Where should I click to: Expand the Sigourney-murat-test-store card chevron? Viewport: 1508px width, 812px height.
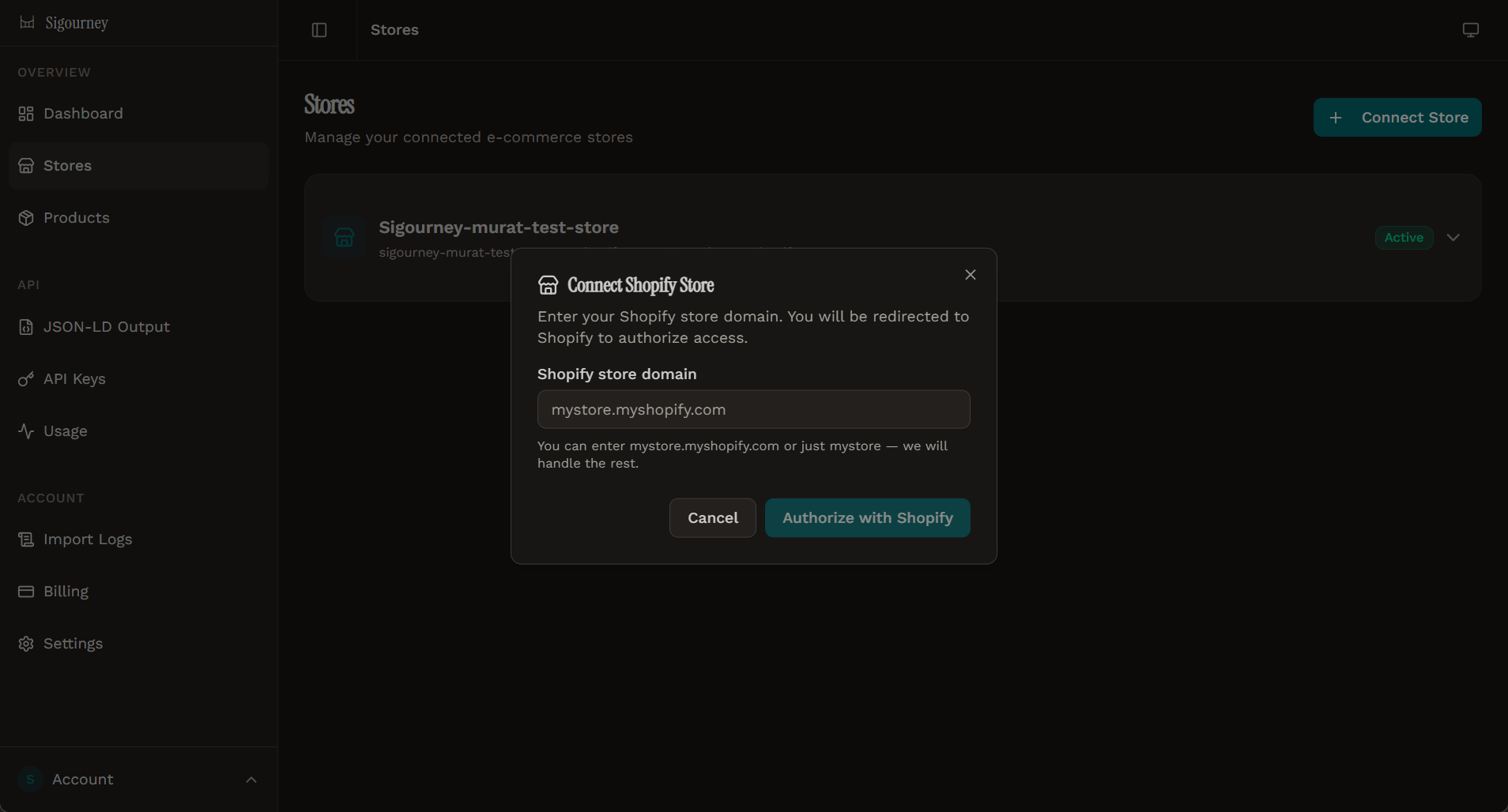(1453, 238)
